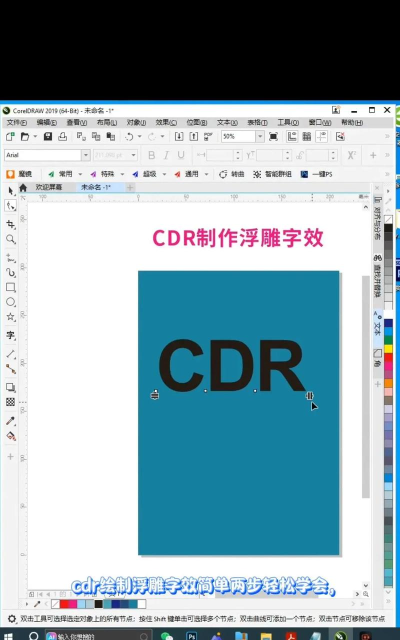
Task: Expand the undo history dropdown arrow
Action: click(140, 136)
